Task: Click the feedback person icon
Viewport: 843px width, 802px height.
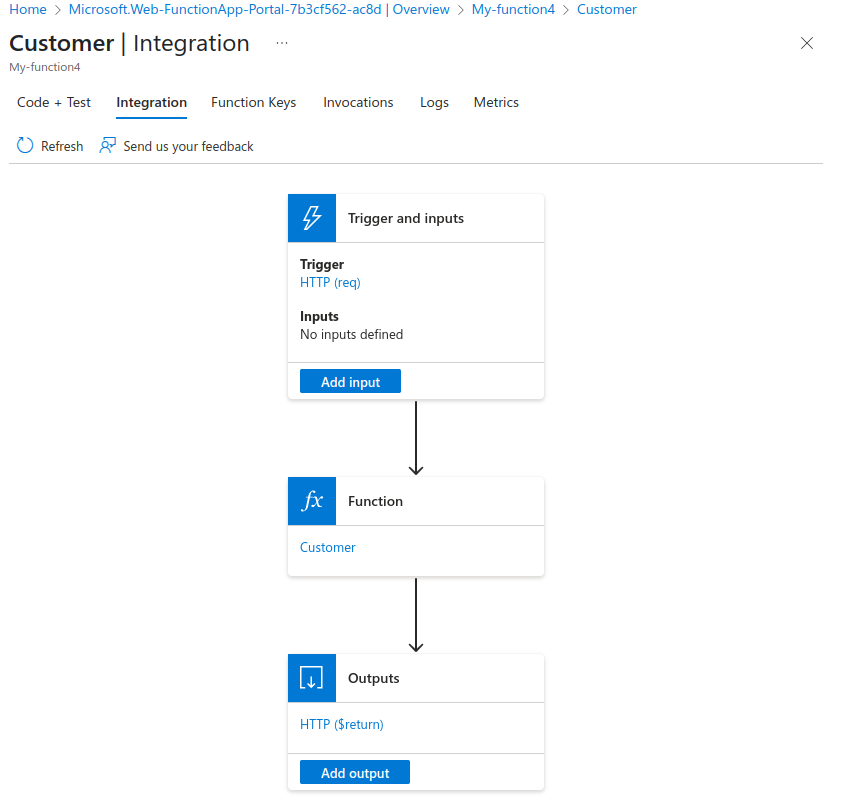Action: coord(108,146)
